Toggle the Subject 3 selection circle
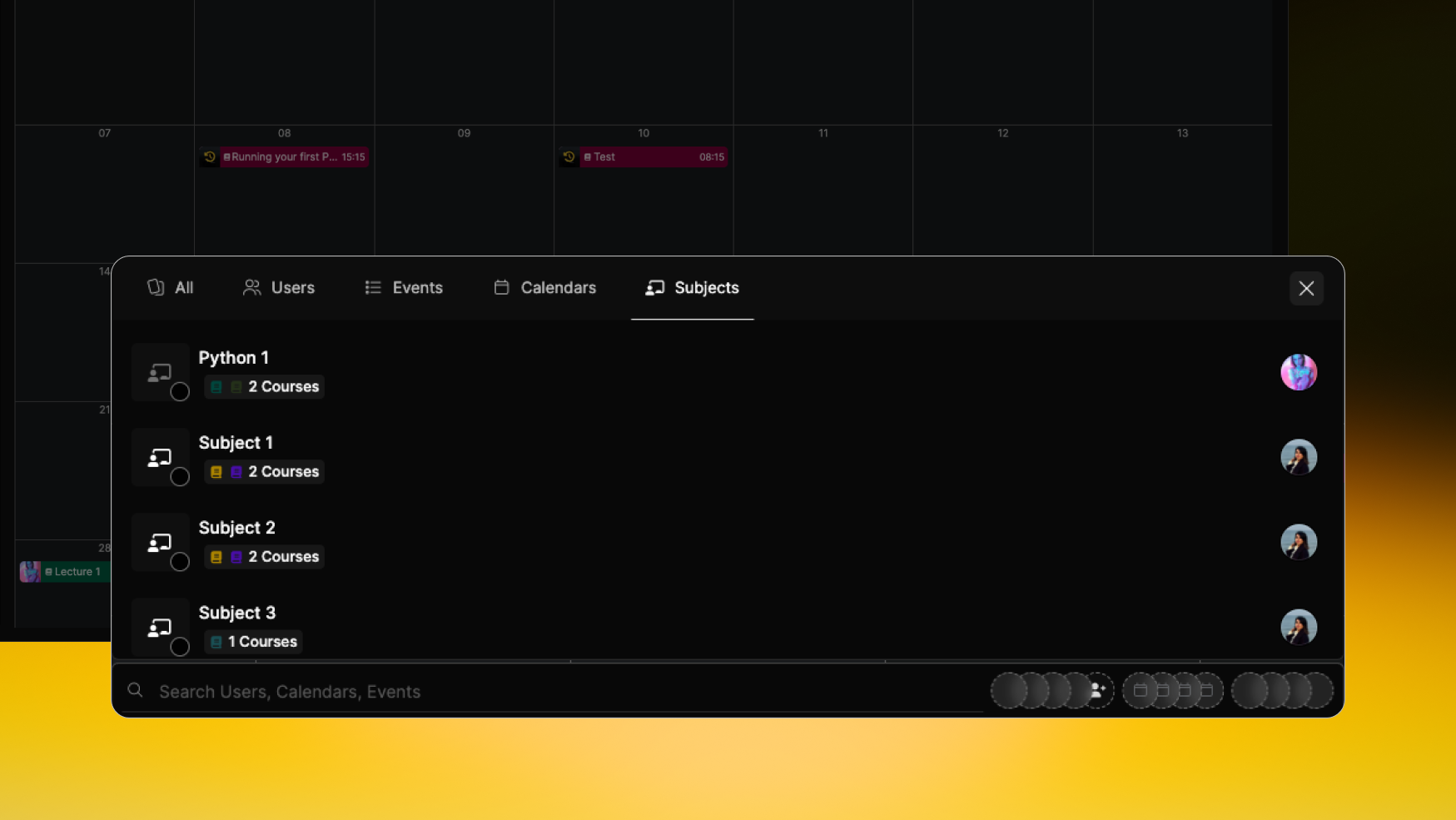The width and height of the screenshot is (1456, 820). [180, 647]
